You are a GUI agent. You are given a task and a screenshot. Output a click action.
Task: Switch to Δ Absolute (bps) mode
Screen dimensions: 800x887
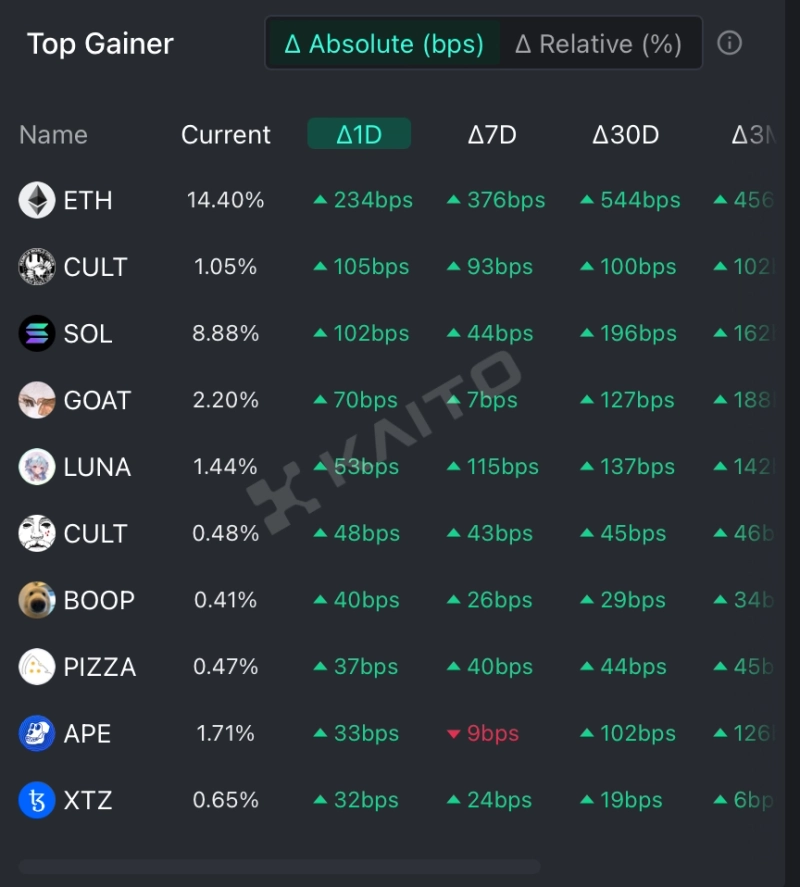pyautogui.click(x=385, y=44)
